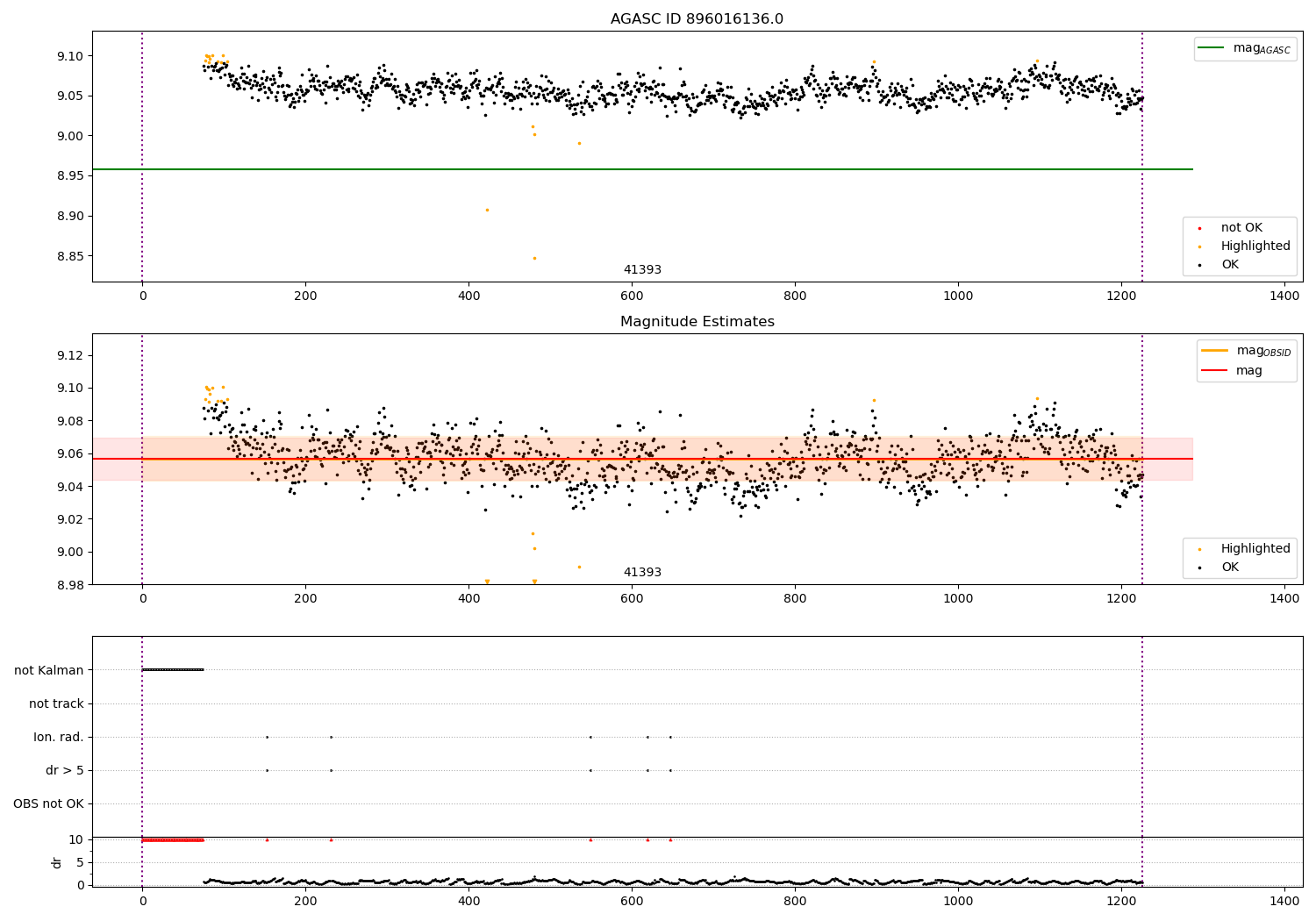Viewport: 1316px width, 921px height.
Task: Click the 'OBS not OK' row label
Action: point(48,803)
